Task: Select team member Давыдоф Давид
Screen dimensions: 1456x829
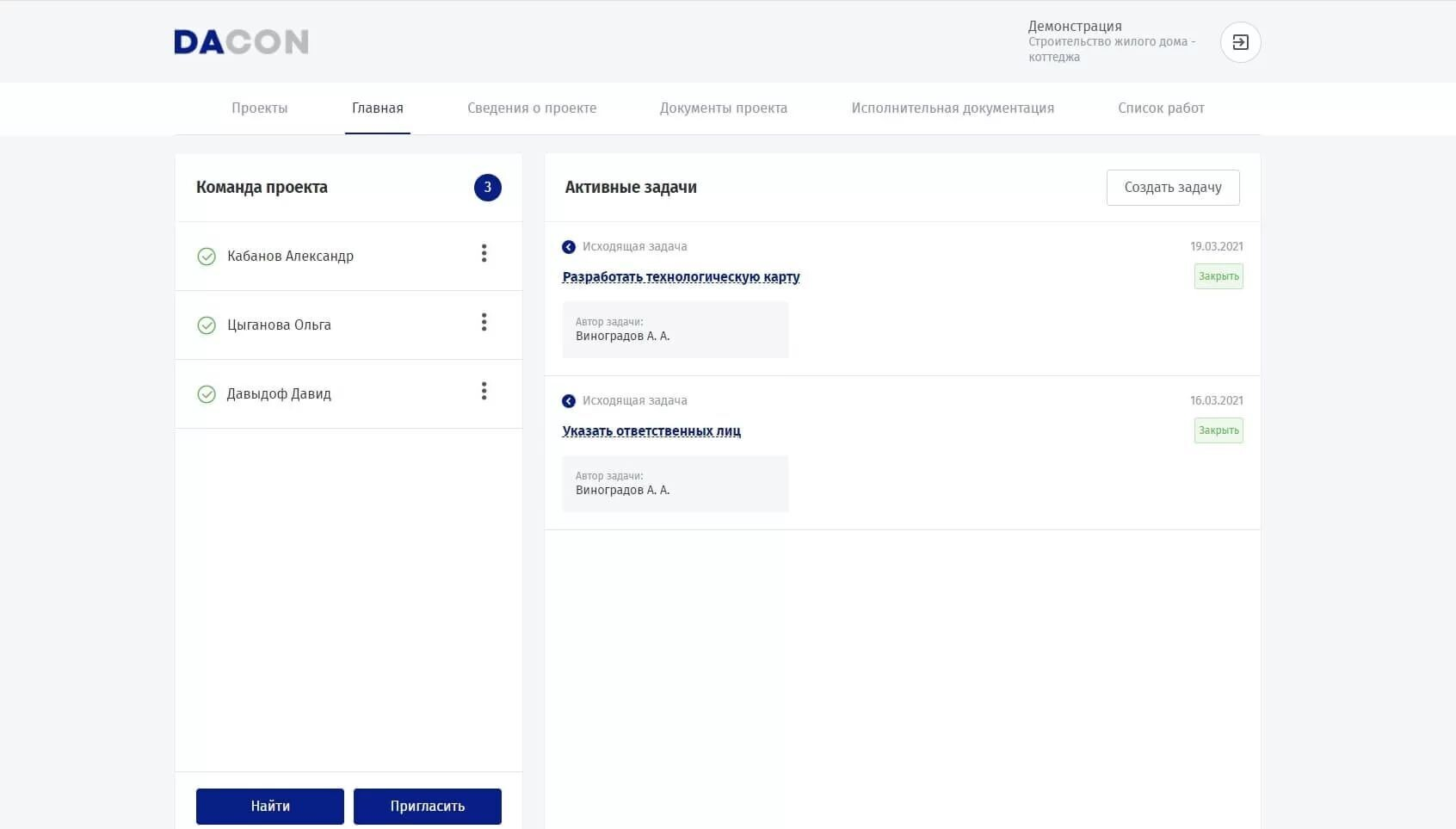Action: [x=279, y=394]
